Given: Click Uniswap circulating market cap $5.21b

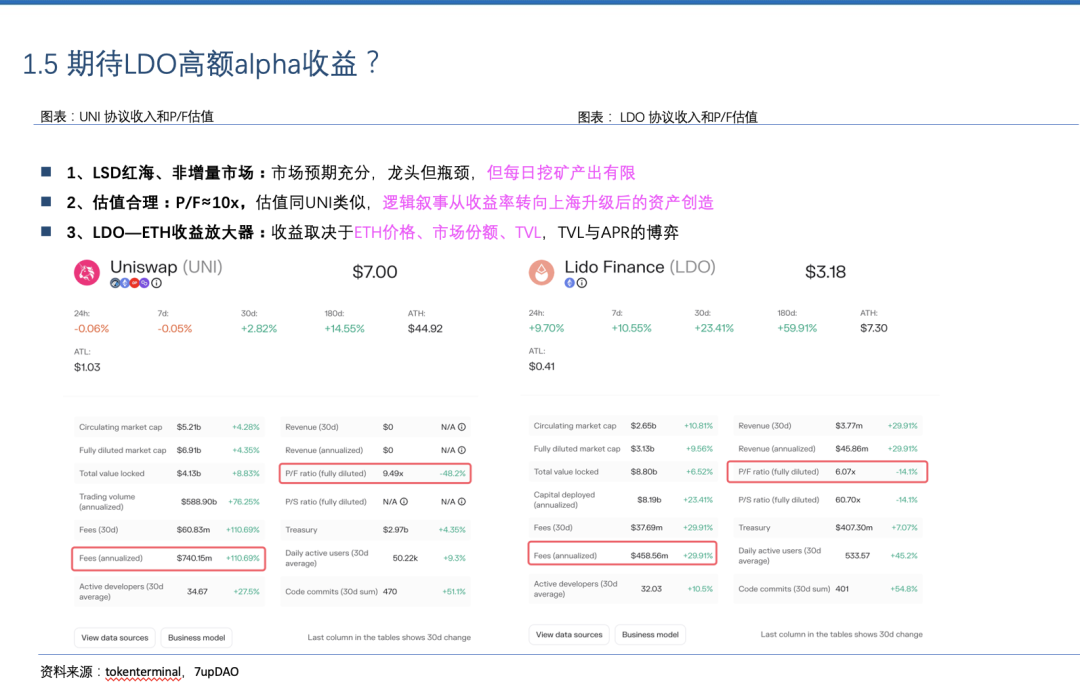Looking at the screenshot, I should [189, 427].
